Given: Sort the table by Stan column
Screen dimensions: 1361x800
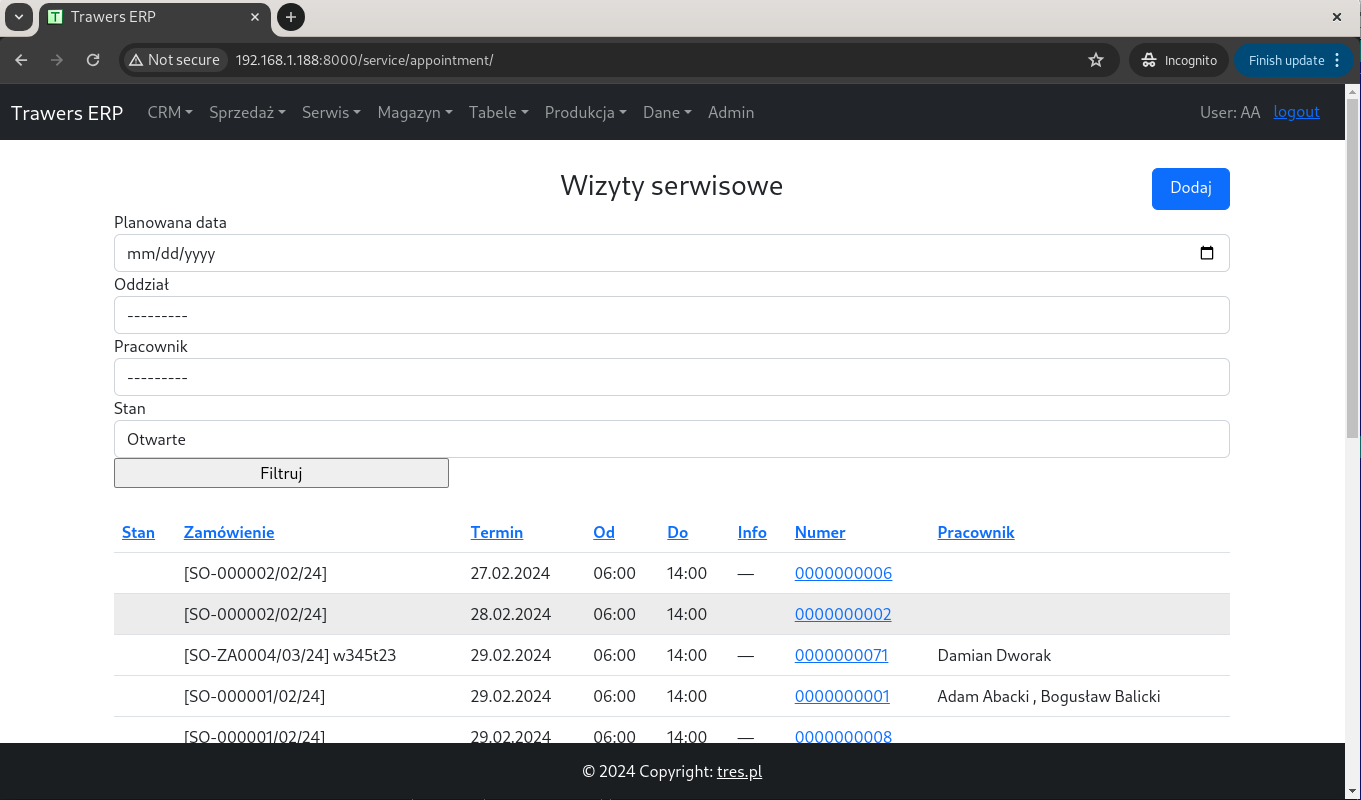Looking at the screenshot, I should click(138, 532).
